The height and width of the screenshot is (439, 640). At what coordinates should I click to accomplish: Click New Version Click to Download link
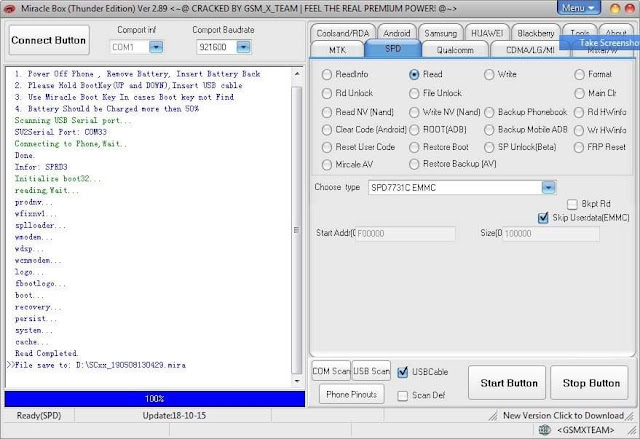563,415
